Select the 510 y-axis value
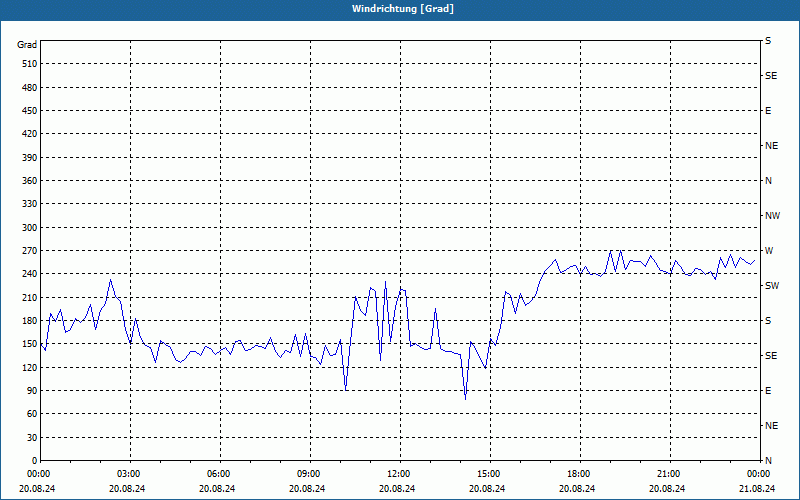This screenshot has height=500, width=800. (30, 64)
